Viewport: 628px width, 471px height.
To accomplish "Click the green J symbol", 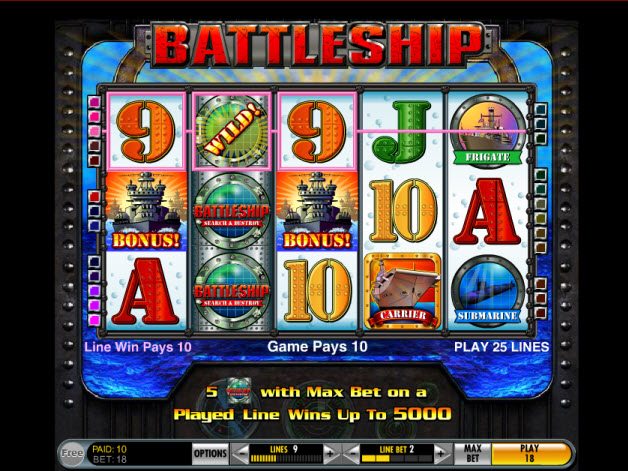I will 402,131.
